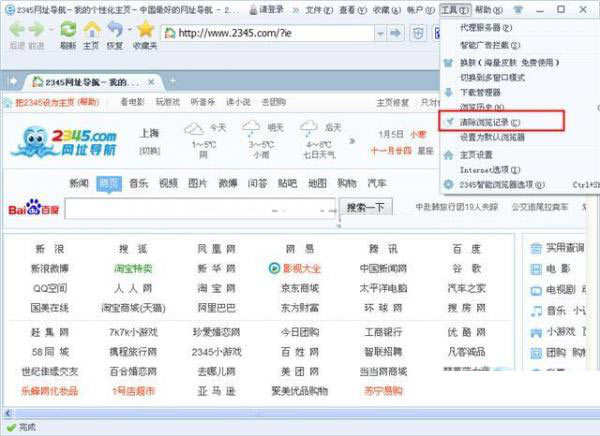
Task: Open the 查看 menu
Action: (x=352, y=10)
